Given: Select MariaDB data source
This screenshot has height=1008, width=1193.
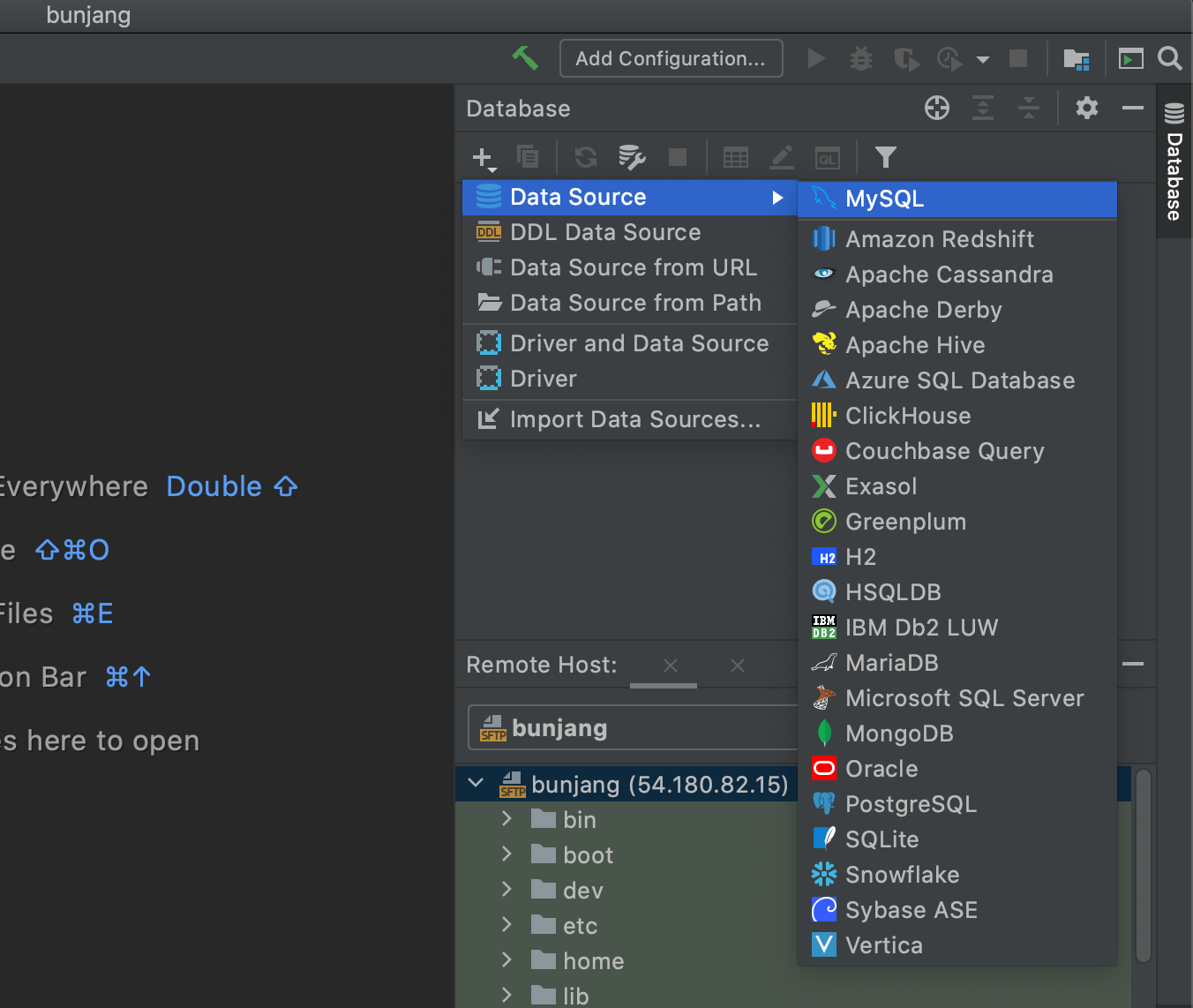Looking at the screenshot, I should click(x=957, y=663).
